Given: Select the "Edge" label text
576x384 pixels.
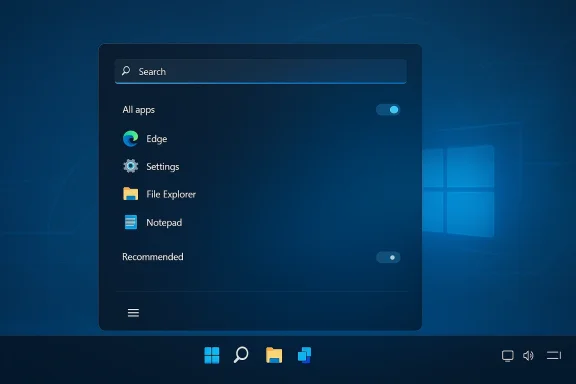Looking at the screenshot, I should 156,139.
